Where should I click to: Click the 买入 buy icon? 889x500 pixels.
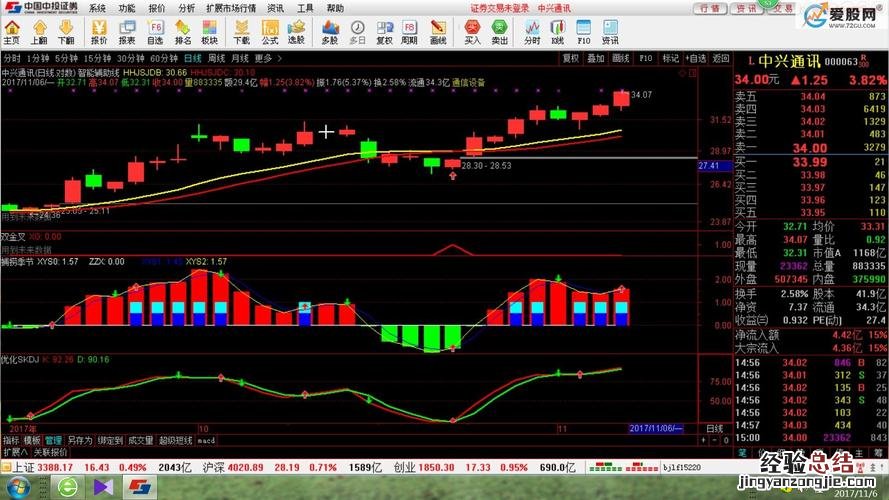473,33
